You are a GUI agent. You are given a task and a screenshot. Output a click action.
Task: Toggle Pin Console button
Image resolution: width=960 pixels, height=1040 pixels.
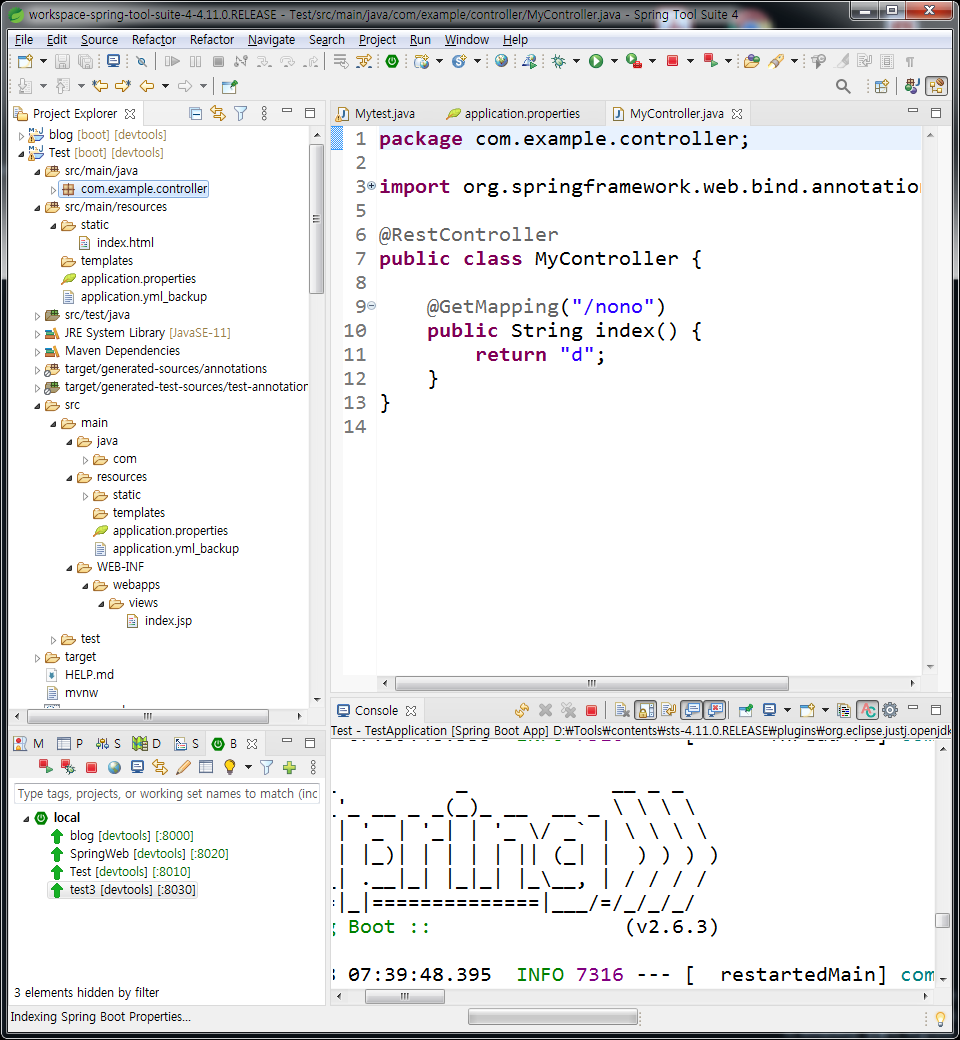tap(746, 710)
